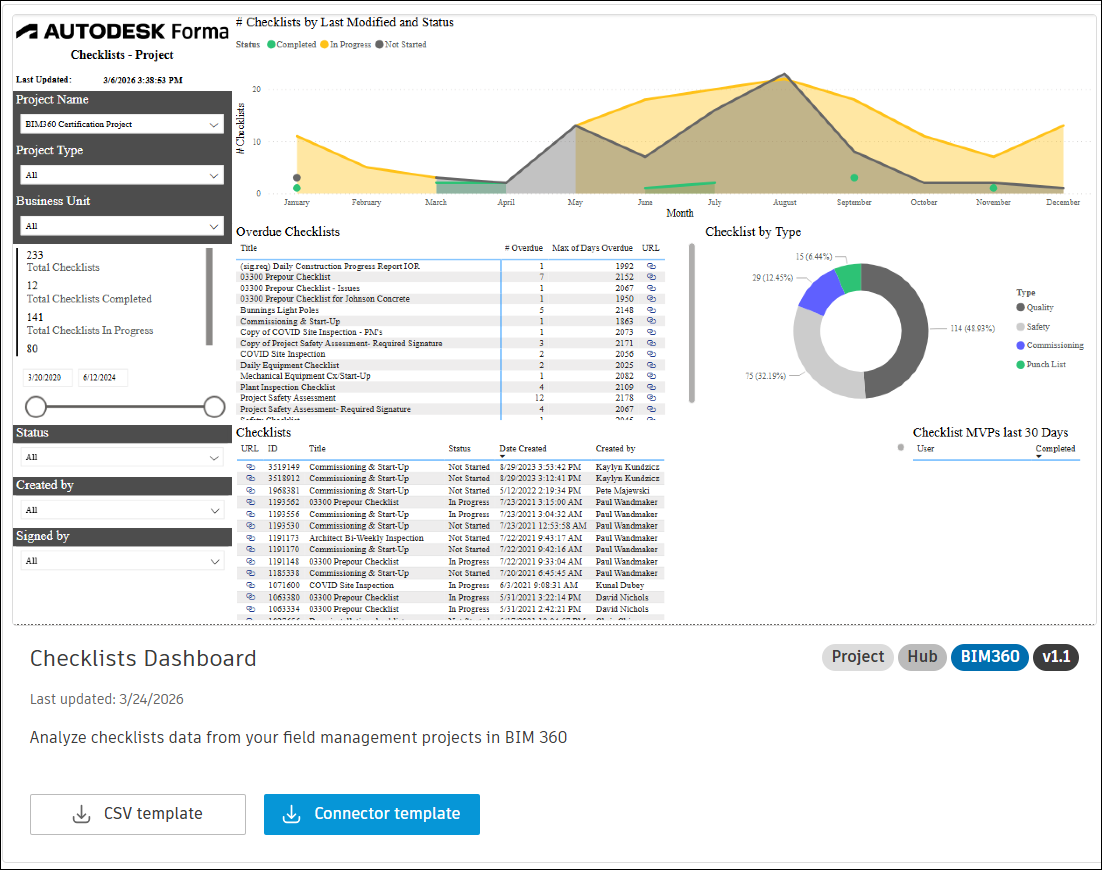Image resolution: width=1102 pixels, height=870 pixels.
Task: Open link icon for checklist ID 3519149
Action: tap(250, 467)
